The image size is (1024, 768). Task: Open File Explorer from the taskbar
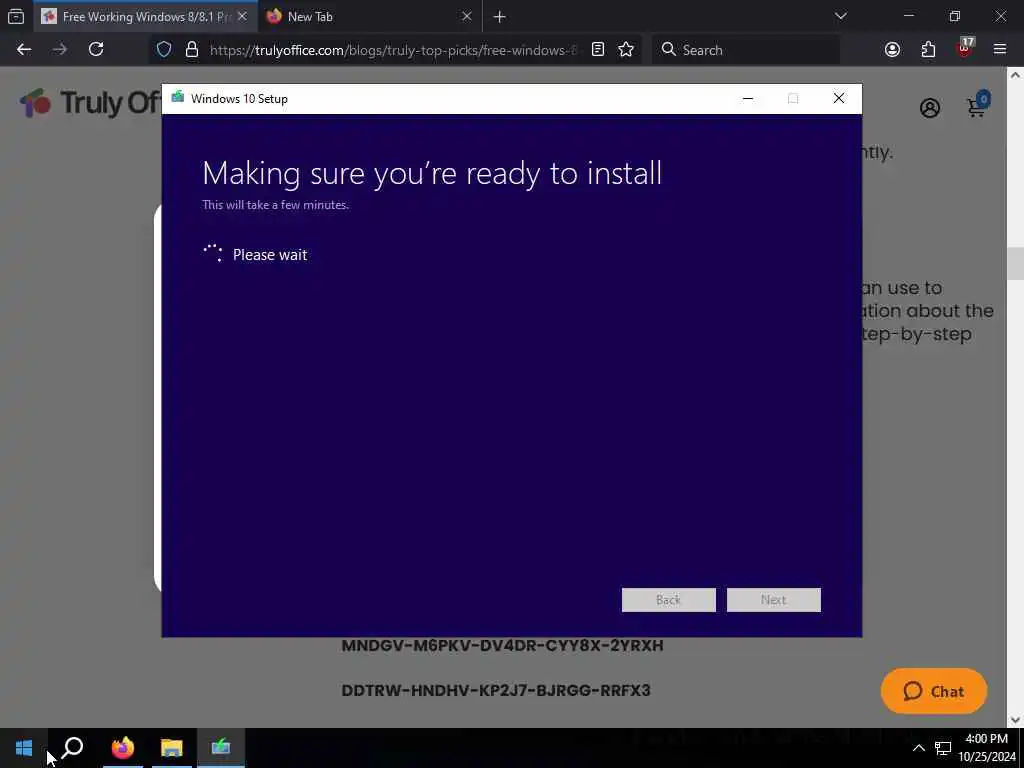click(172, 748)
